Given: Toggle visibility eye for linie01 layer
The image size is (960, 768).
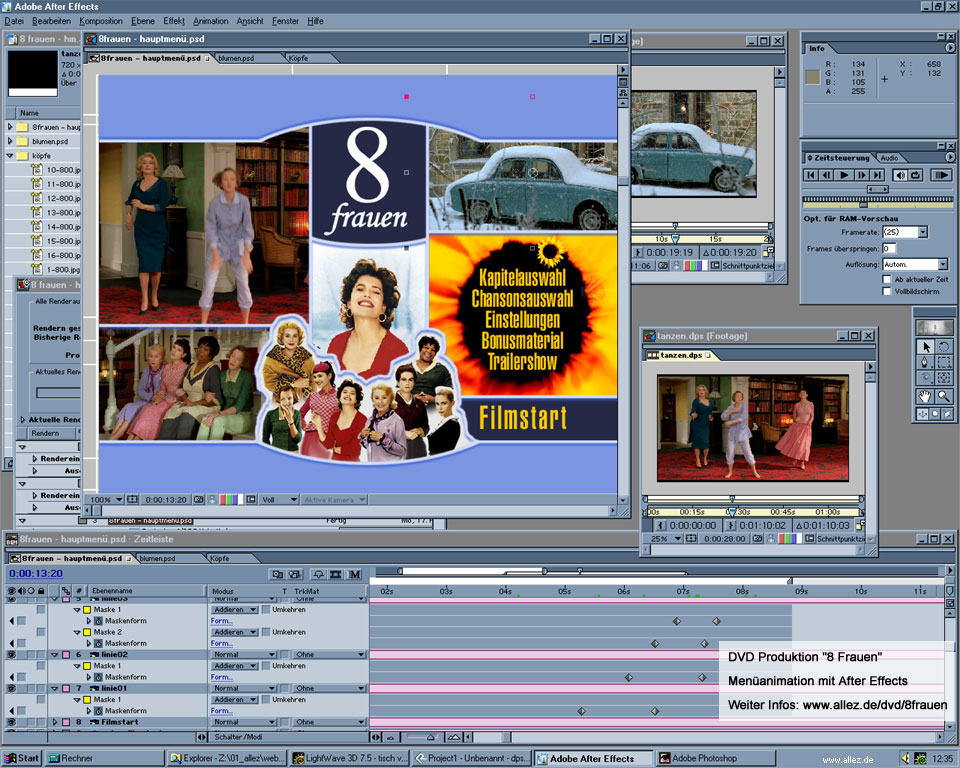Looking at the screenshot, I should pos(11,688).
